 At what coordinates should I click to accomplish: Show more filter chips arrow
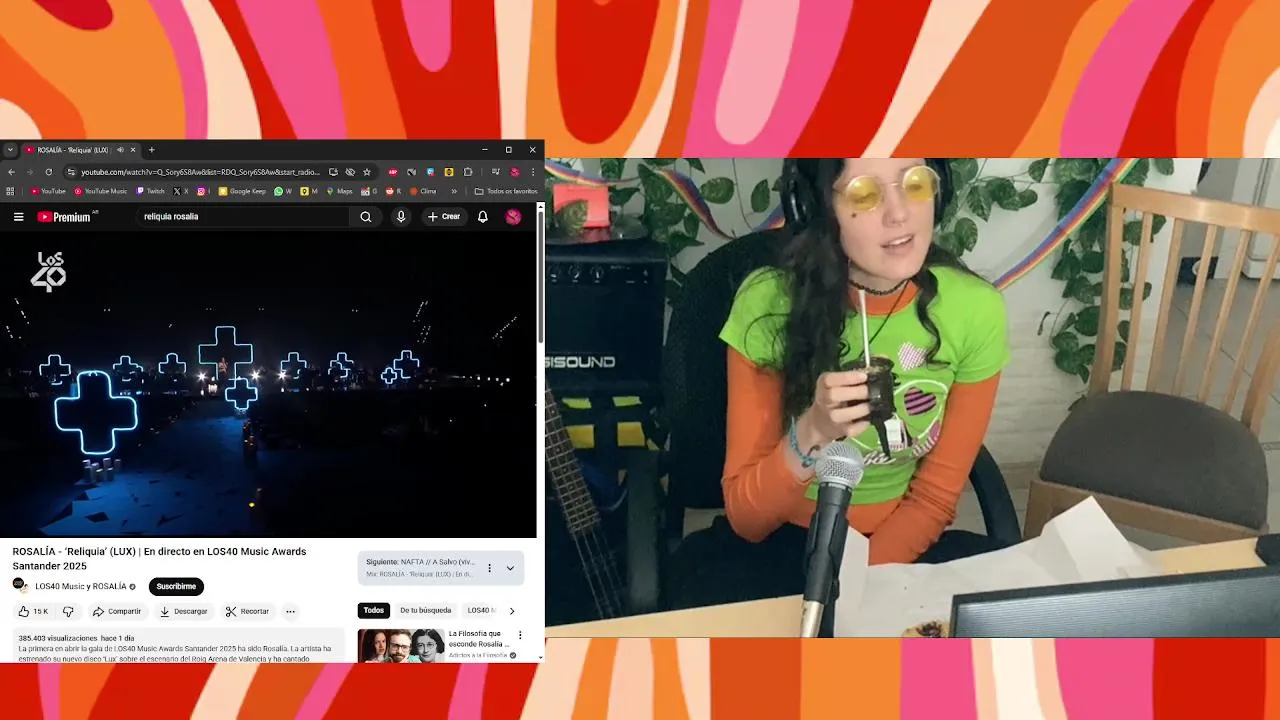point(512,611)
